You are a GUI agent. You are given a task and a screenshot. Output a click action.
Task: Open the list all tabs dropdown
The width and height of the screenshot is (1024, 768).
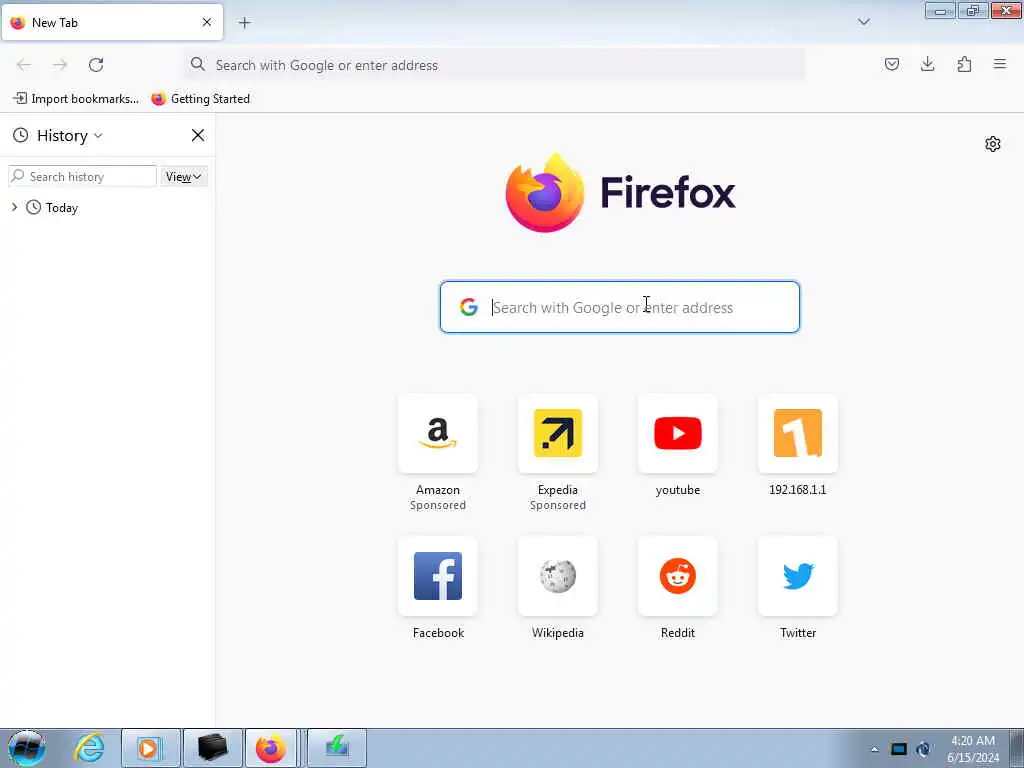tap(864, 22)
